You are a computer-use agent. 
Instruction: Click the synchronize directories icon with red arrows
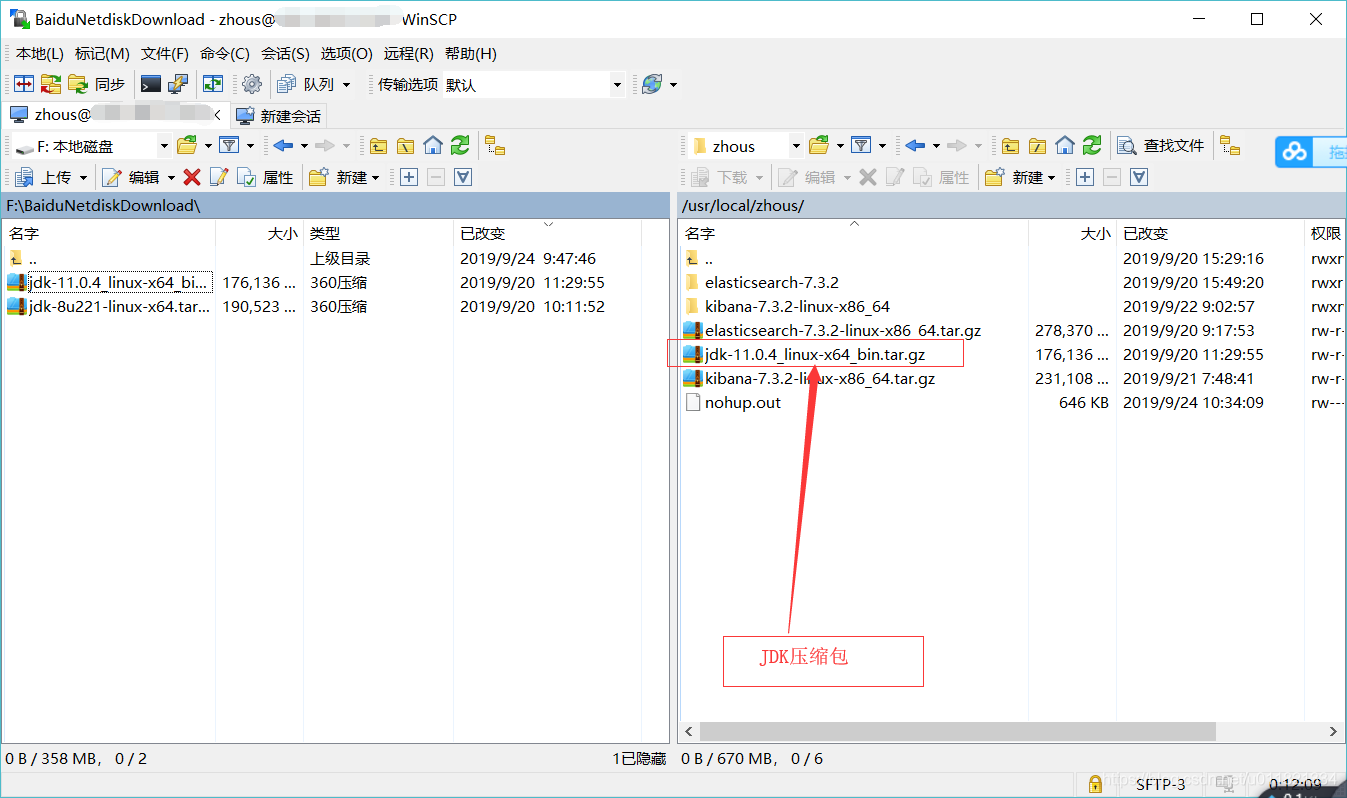pyautogui.click(x=50, y=85)
